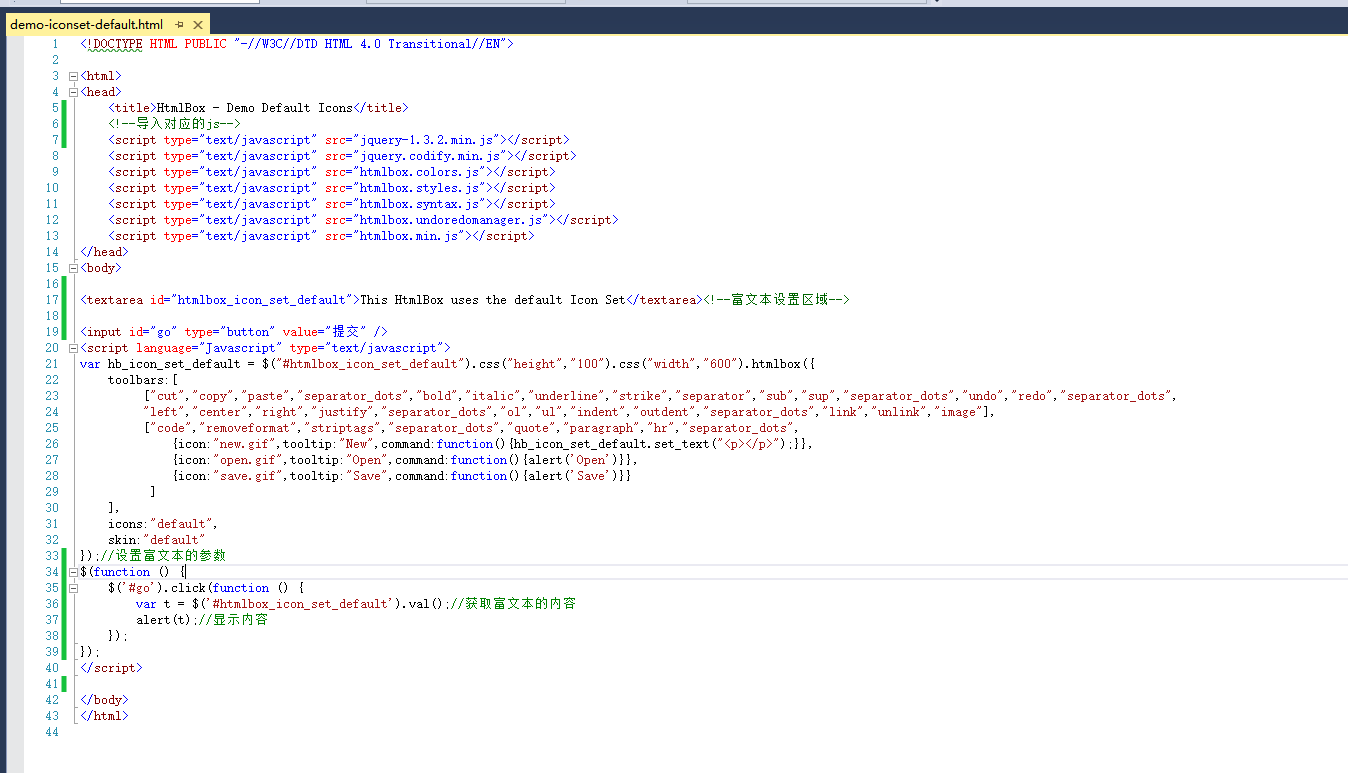Click the "paste" toolbar string
This screenshot has height=773, width=1348.
[x=266, y=396]
